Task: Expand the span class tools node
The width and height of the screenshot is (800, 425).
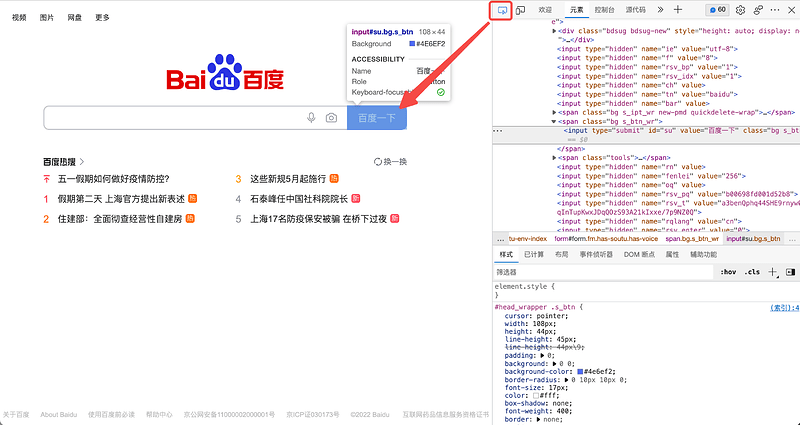Action: [554, 158]
